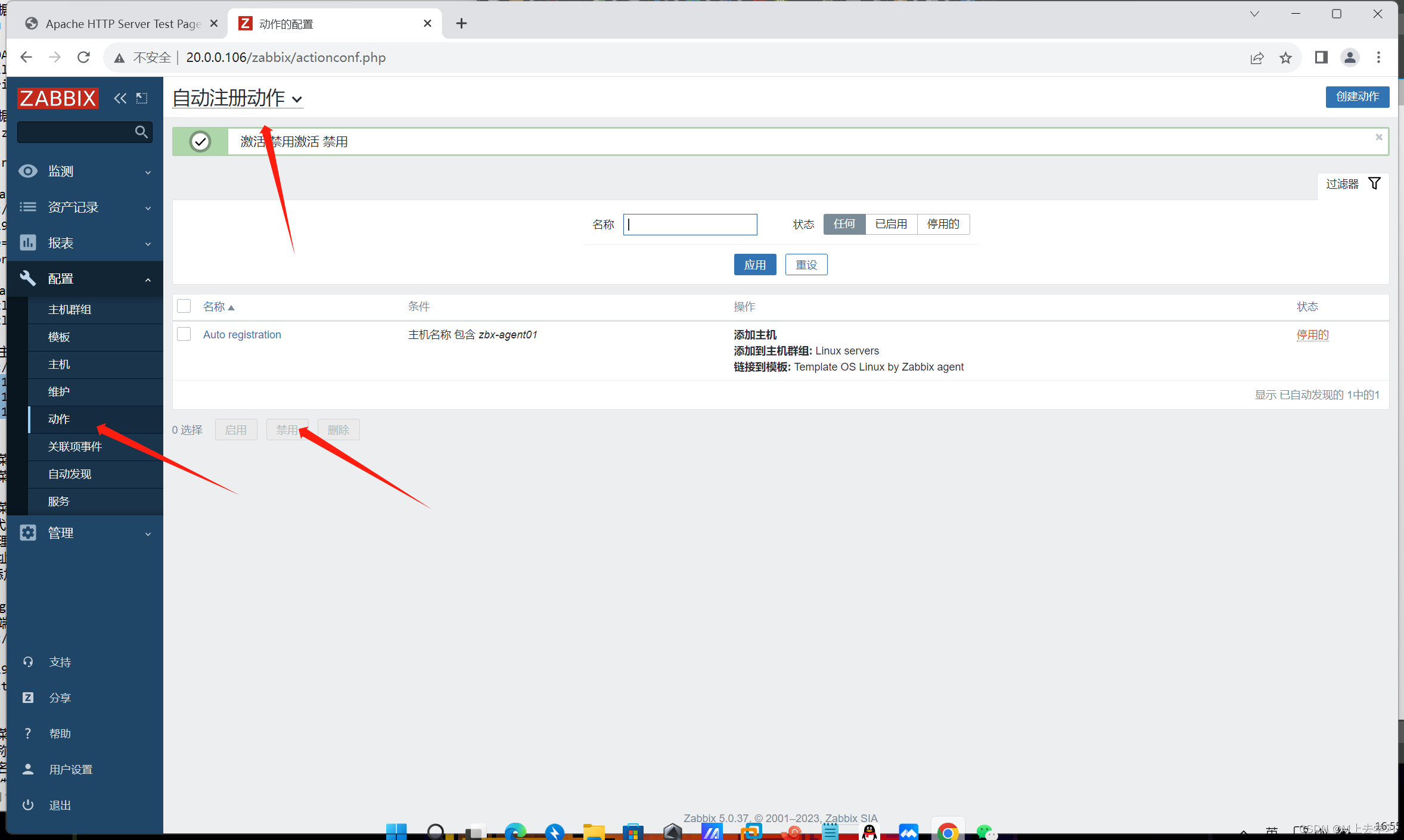
Task: Open a new browser tab
Action: point(461,23)
